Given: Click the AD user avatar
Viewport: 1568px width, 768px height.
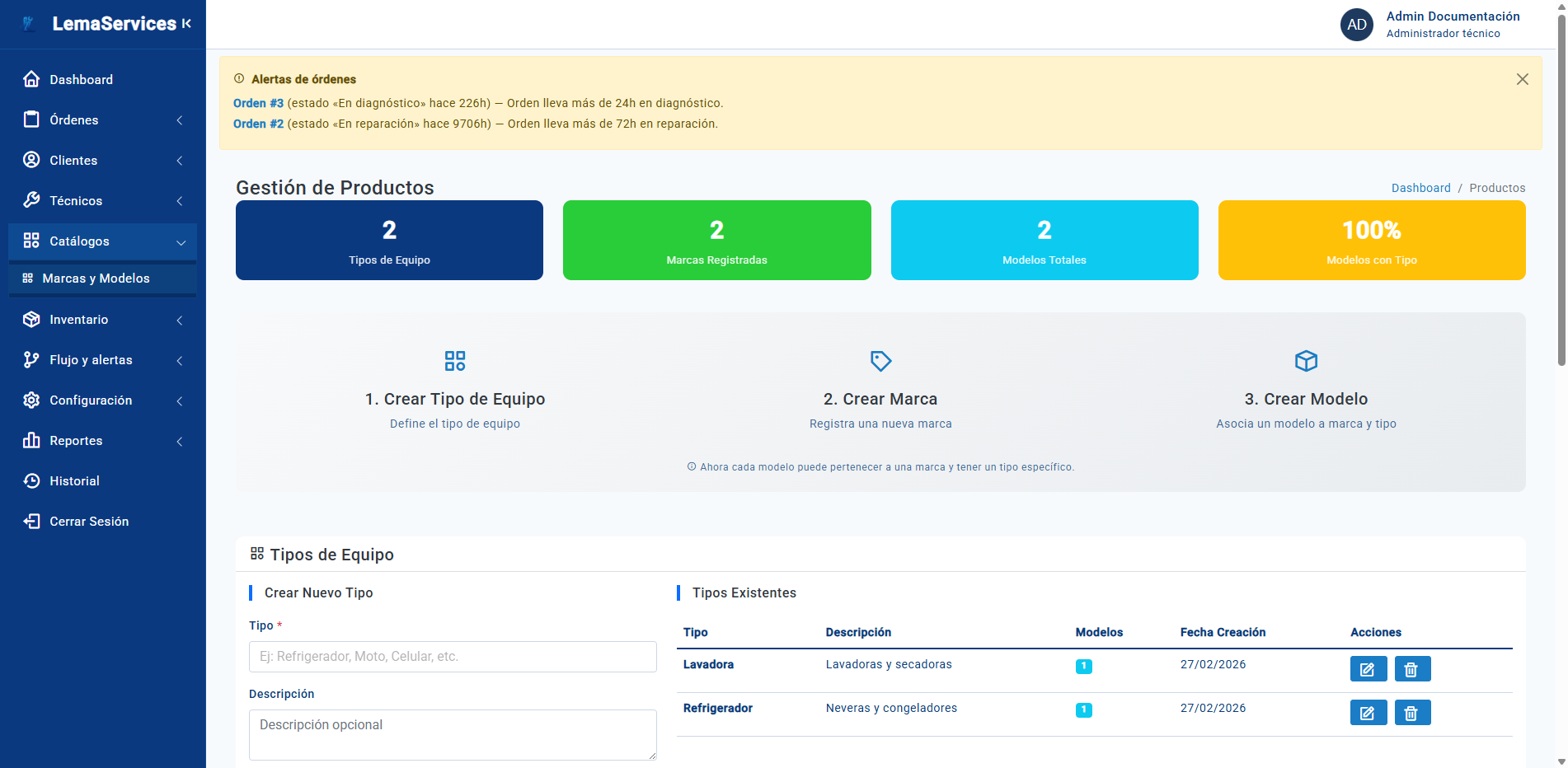Looking at the screenshot, I should [1356, 25].
